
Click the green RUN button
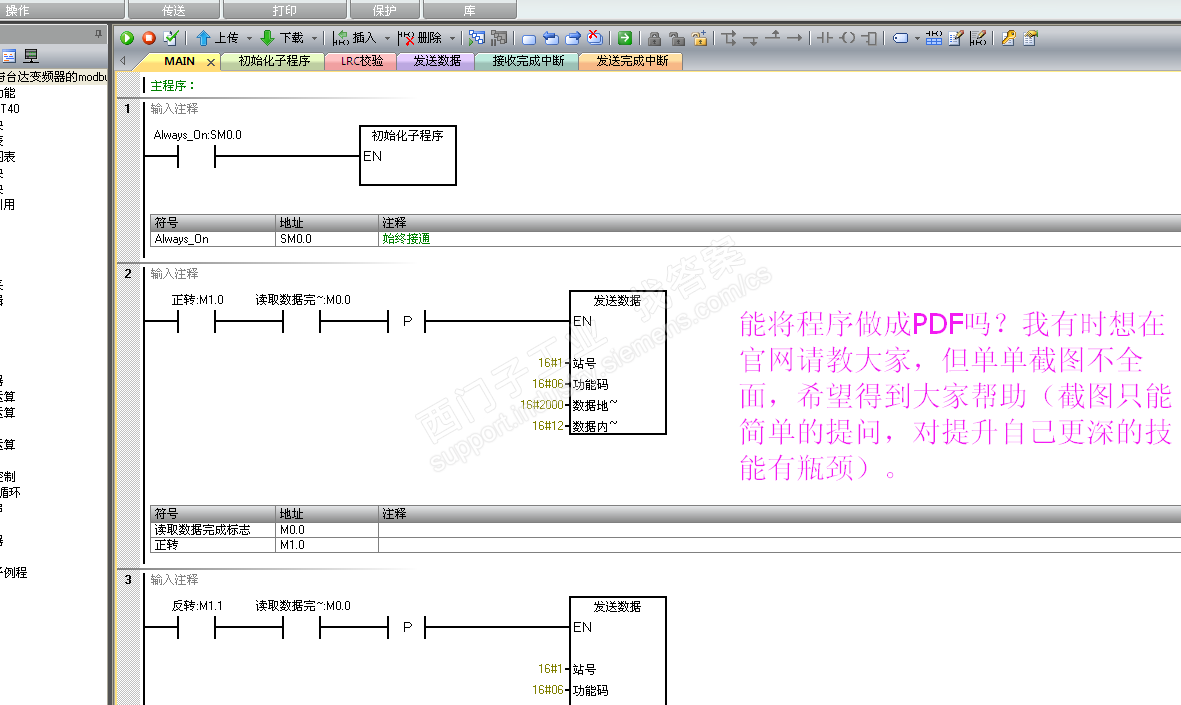tap(127, 38)
